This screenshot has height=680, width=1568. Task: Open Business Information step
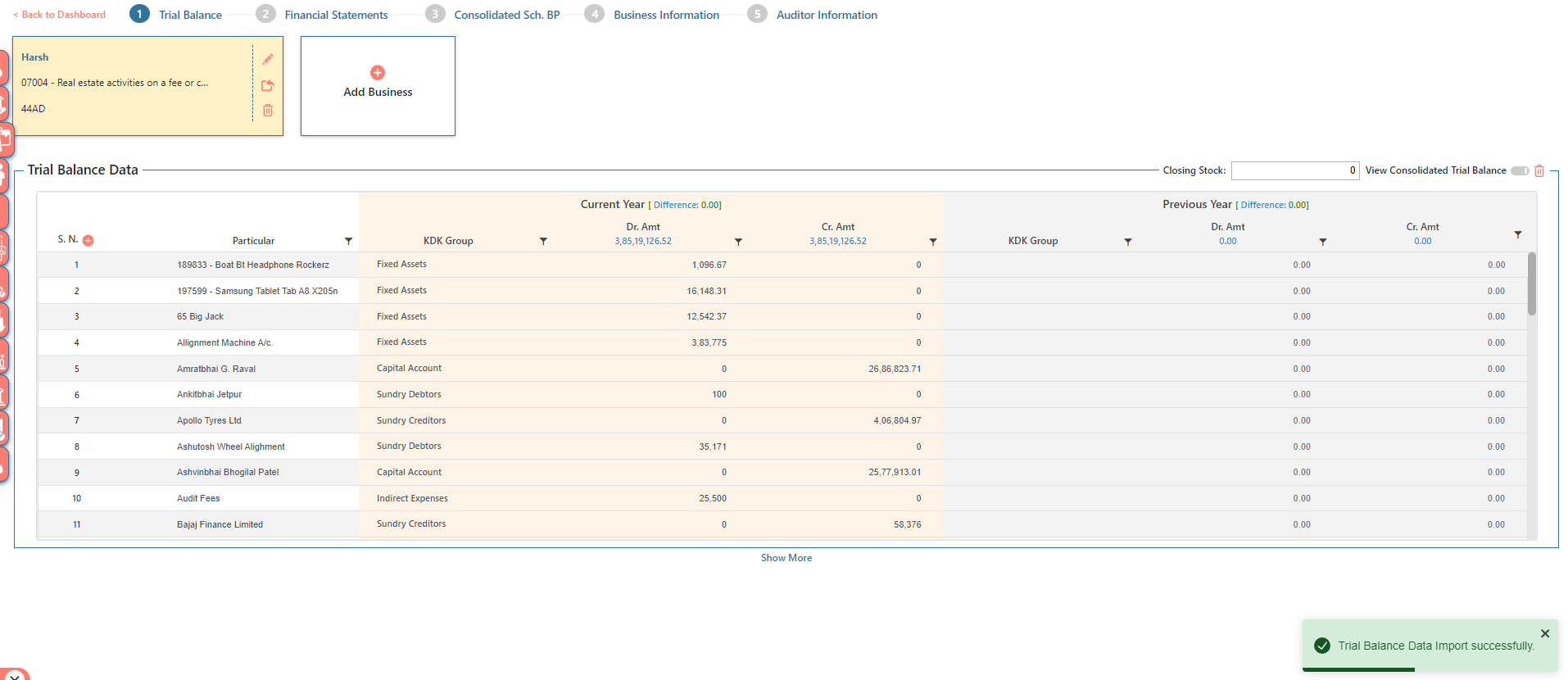[x=652, y=15]
